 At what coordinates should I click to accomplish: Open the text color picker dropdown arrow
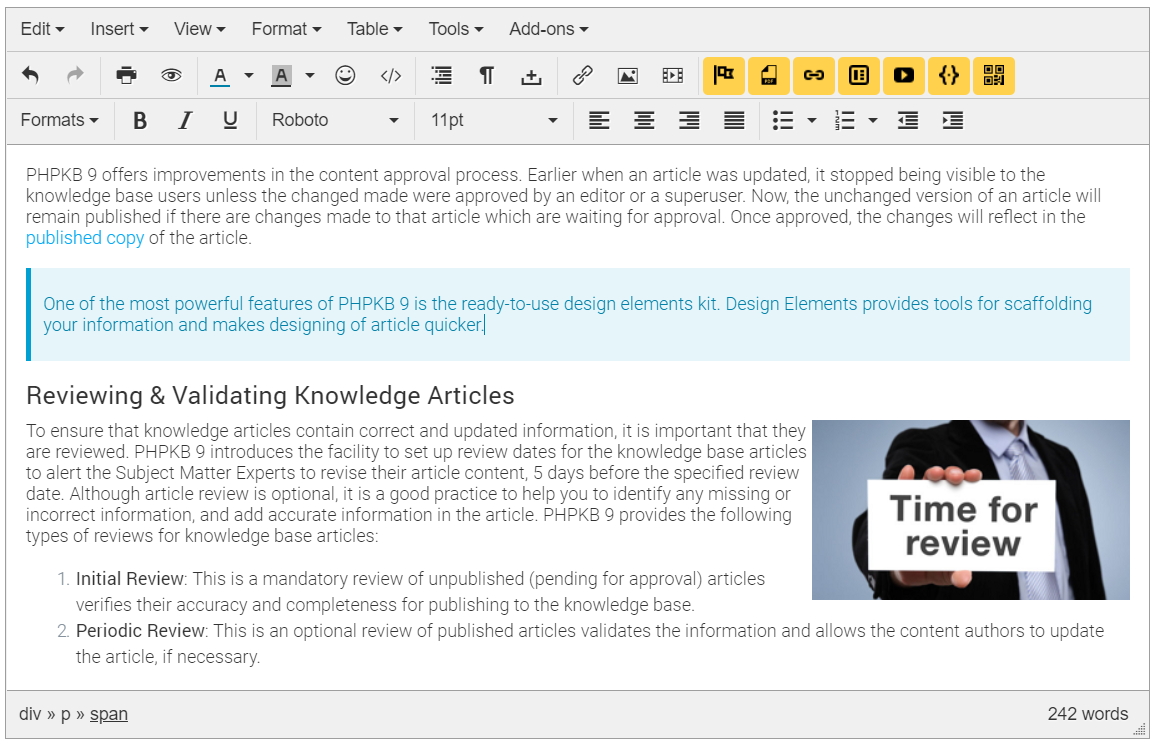[248, 75]
